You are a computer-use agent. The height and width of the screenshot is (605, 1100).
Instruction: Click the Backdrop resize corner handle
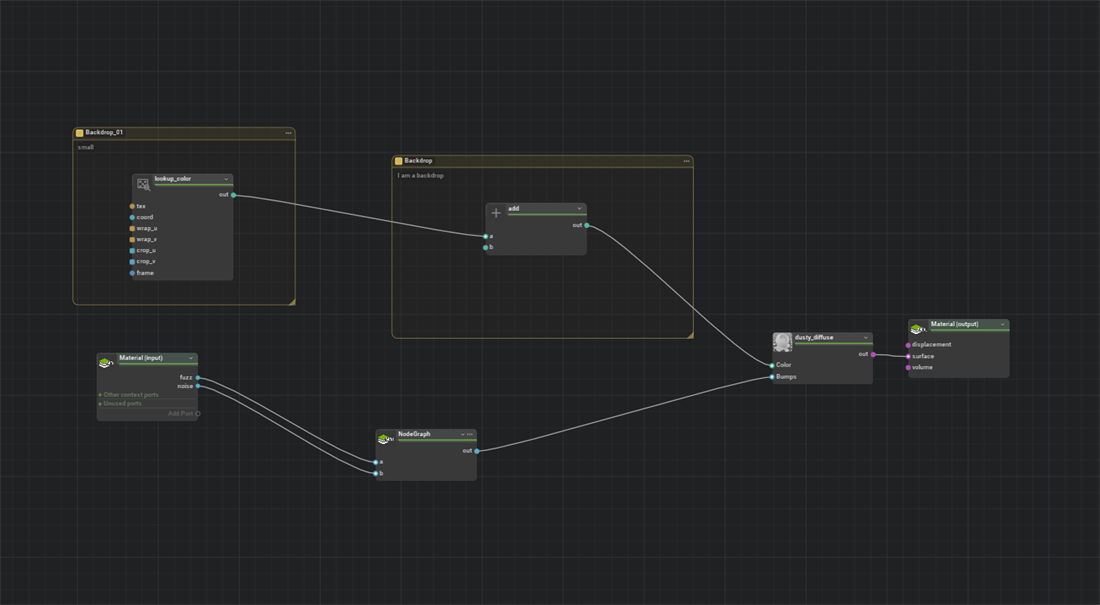point(690,335)
